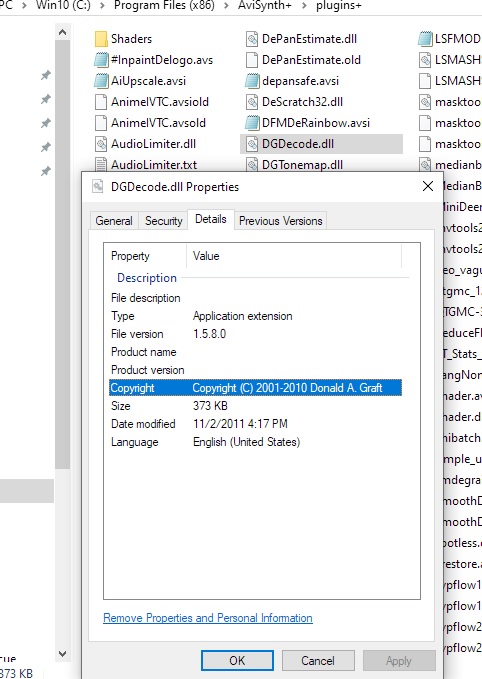Click the Property column header

click(145, 256)
